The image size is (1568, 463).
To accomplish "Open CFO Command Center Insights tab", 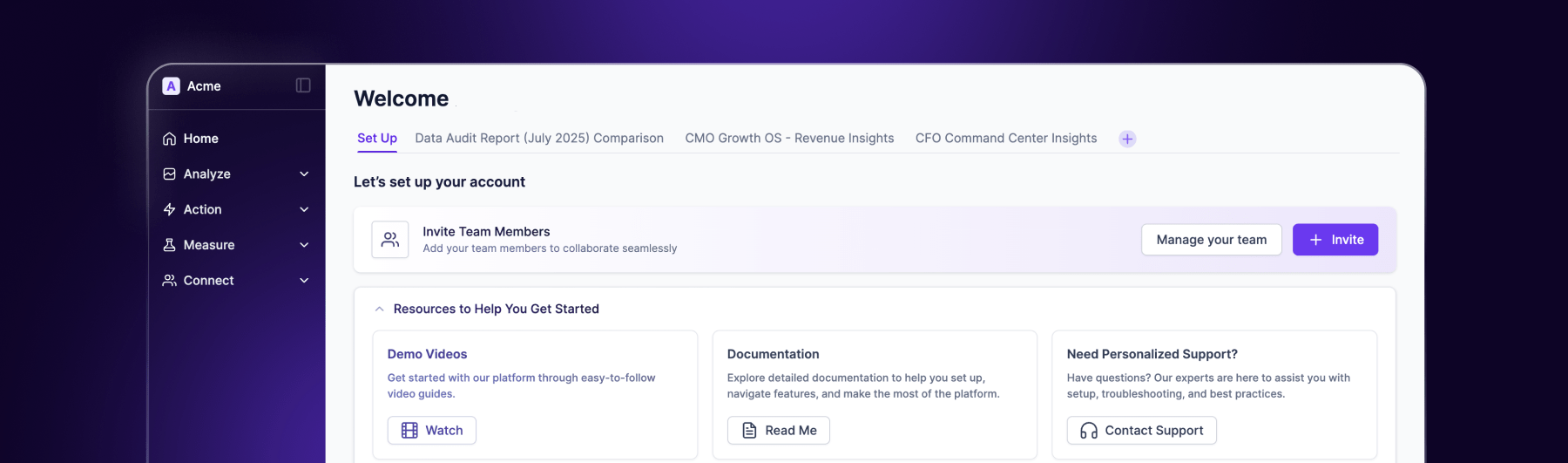I will pos(1006,139).
